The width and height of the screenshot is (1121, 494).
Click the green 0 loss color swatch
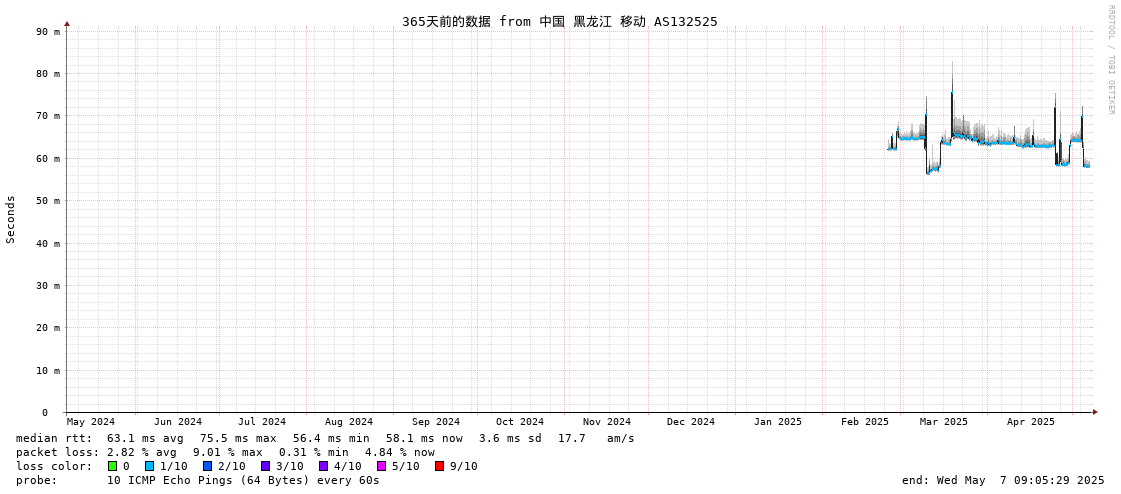(112, 466)
